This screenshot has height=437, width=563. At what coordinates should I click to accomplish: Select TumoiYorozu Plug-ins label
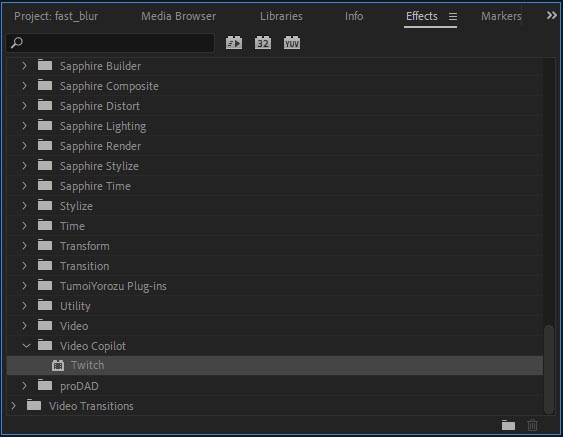click(x=113, y=286)
